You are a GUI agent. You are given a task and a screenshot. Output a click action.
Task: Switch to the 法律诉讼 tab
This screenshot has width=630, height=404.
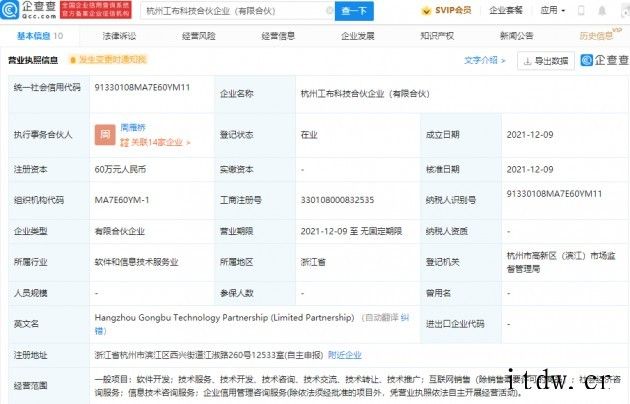point(119,36)
